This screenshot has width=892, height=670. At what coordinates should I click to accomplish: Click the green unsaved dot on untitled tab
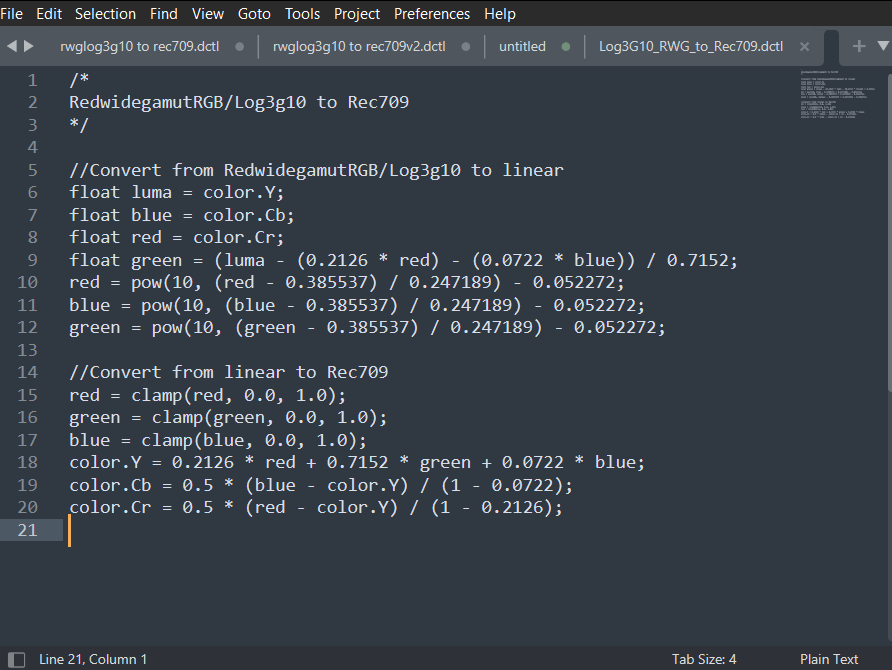coord(566,47)
